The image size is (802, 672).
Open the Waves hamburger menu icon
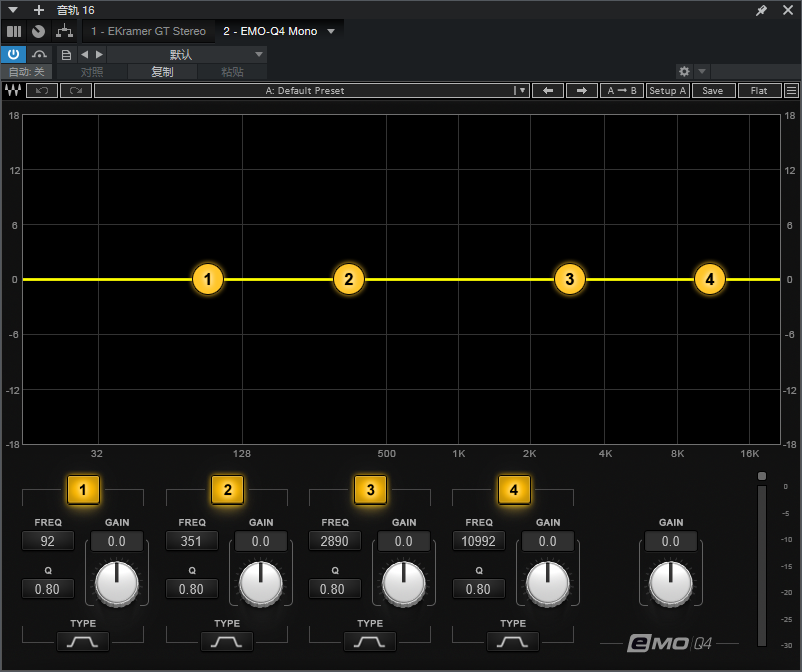click(x=791, y=91)
